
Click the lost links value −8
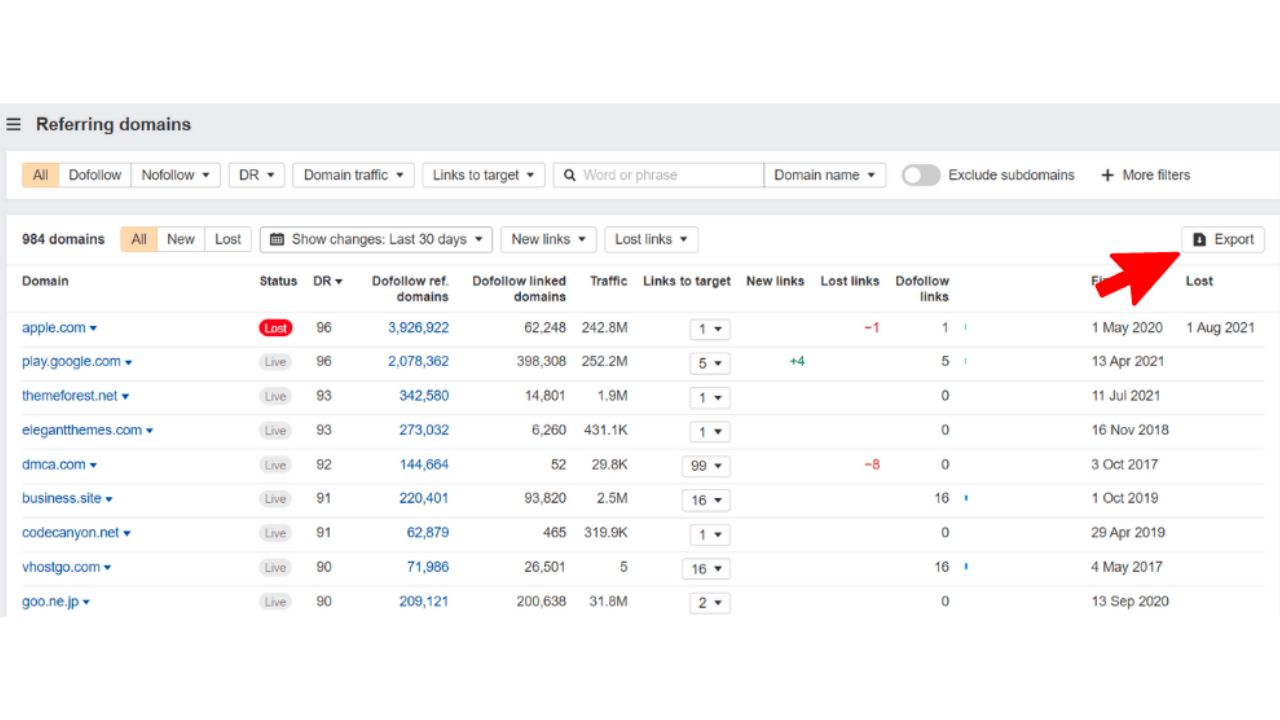point(872,464)
